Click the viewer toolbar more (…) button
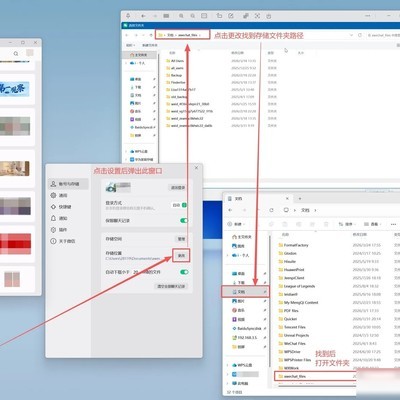Image resolution: width=400 pixels, height=400 pixels. pos(368,16)
